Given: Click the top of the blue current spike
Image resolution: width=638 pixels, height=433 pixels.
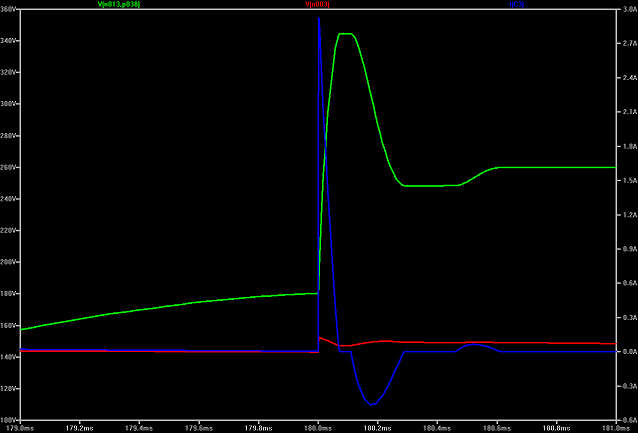Looking at the screenshot, I should tap(319, 18).
